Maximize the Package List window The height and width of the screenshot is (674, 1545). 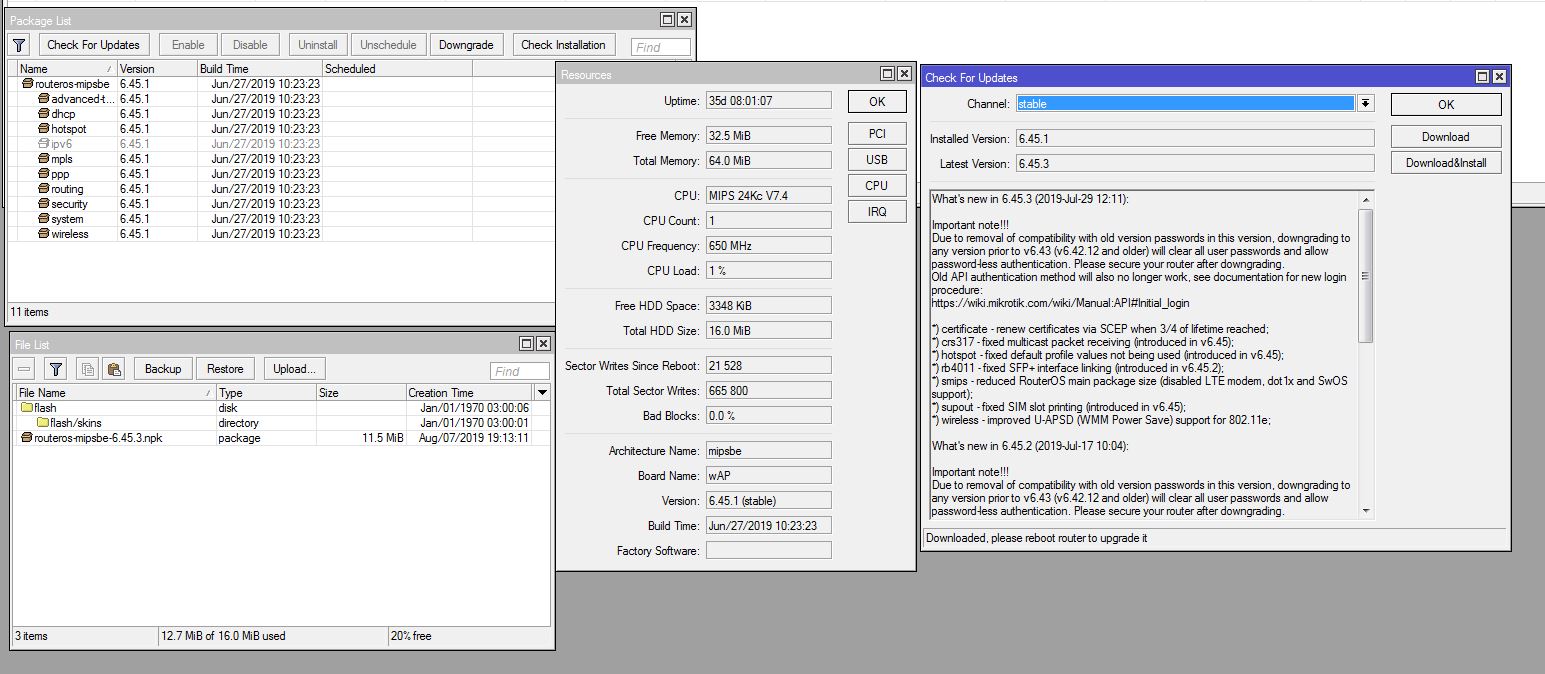click(x=667, y=20)
